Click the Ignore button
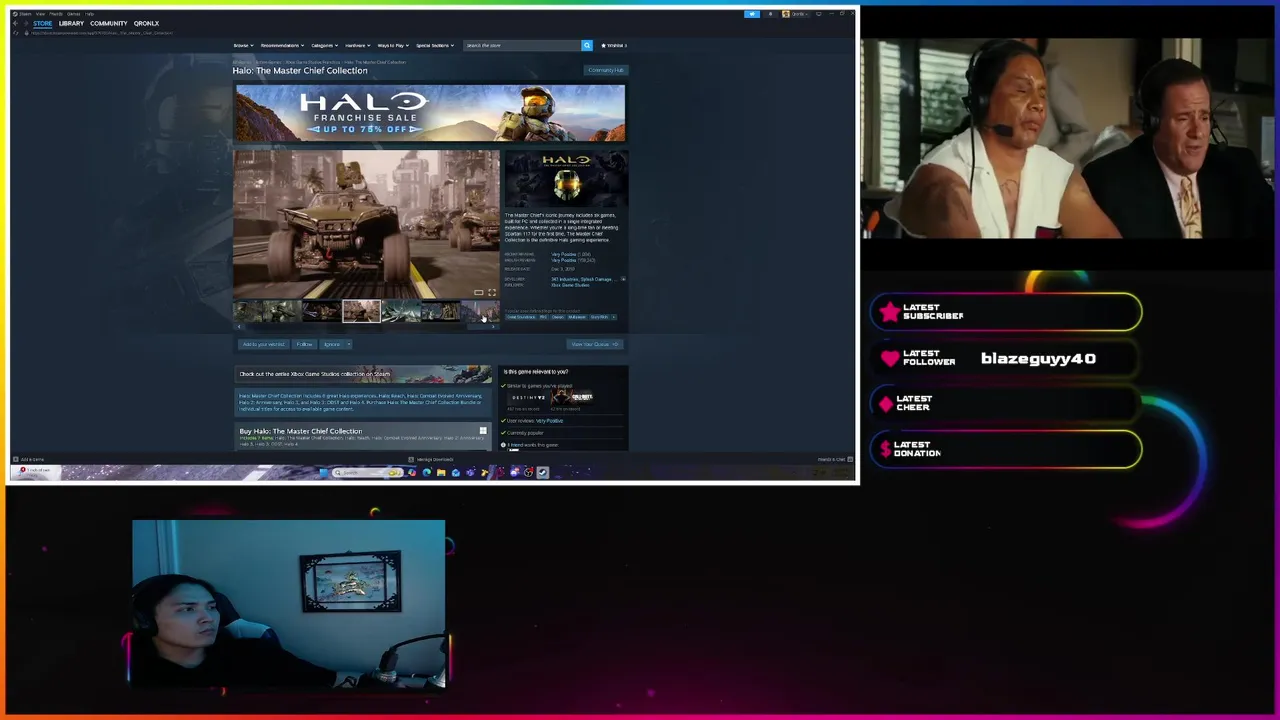 coord(332,344)
